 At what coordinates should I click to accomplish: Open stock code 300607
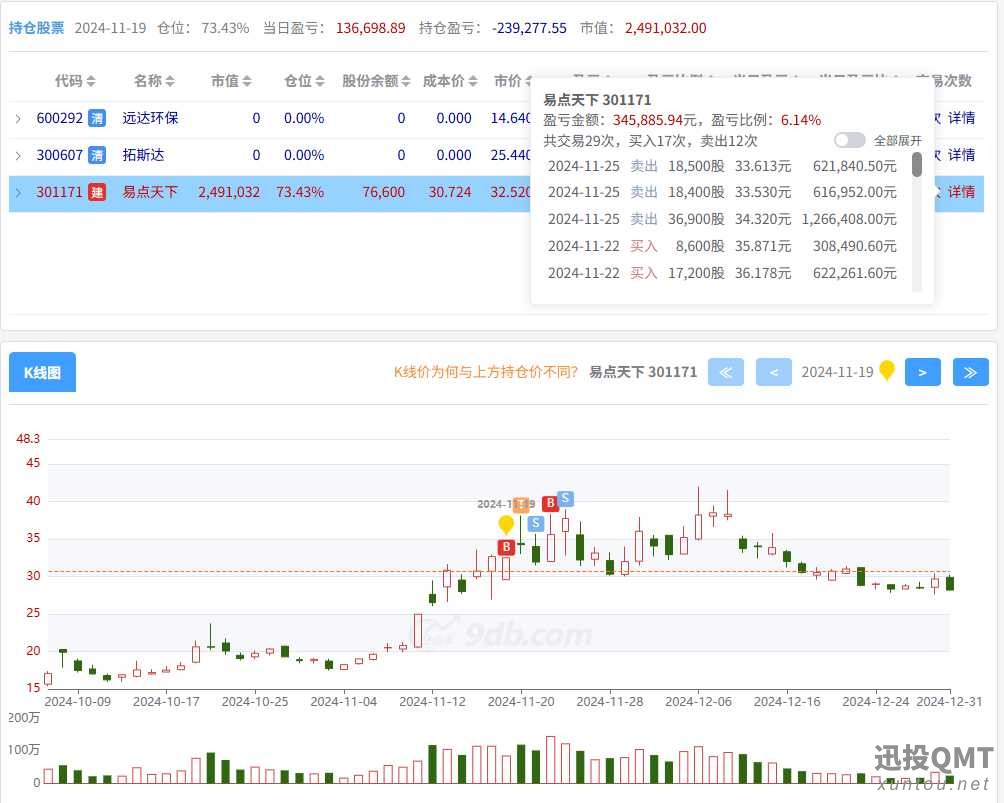[60, 156]
